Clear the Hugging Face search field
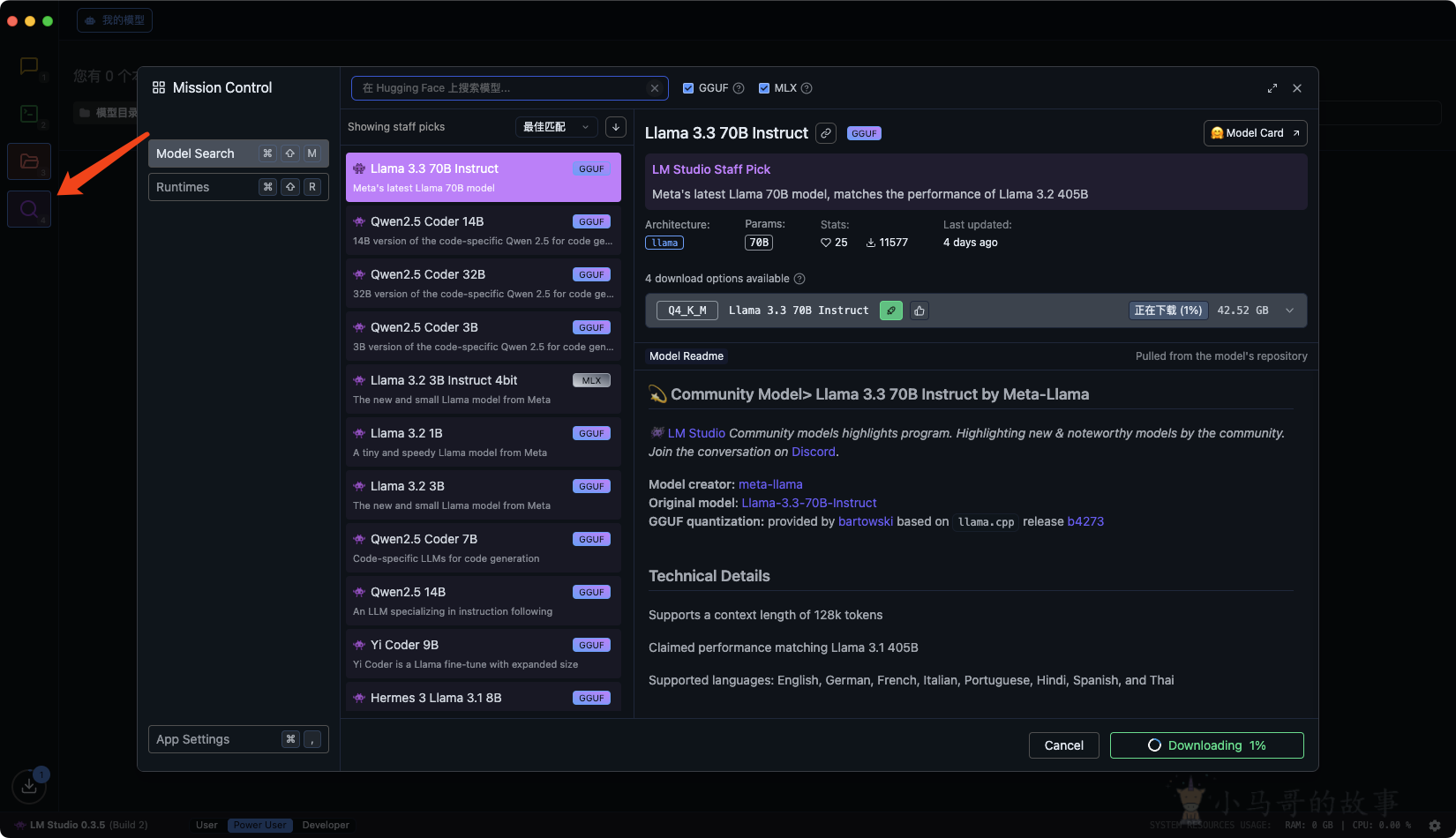The height and width of the screenshot is (838, 1456). coord(654,88)
